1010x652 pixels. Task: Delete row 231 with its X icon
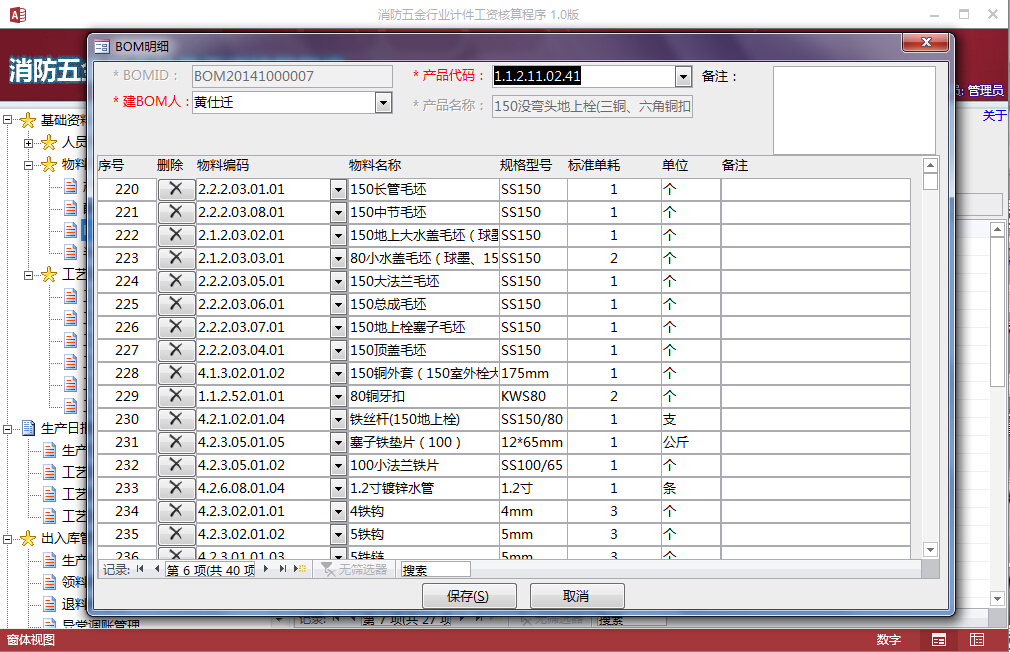click(x=176, y=442)
